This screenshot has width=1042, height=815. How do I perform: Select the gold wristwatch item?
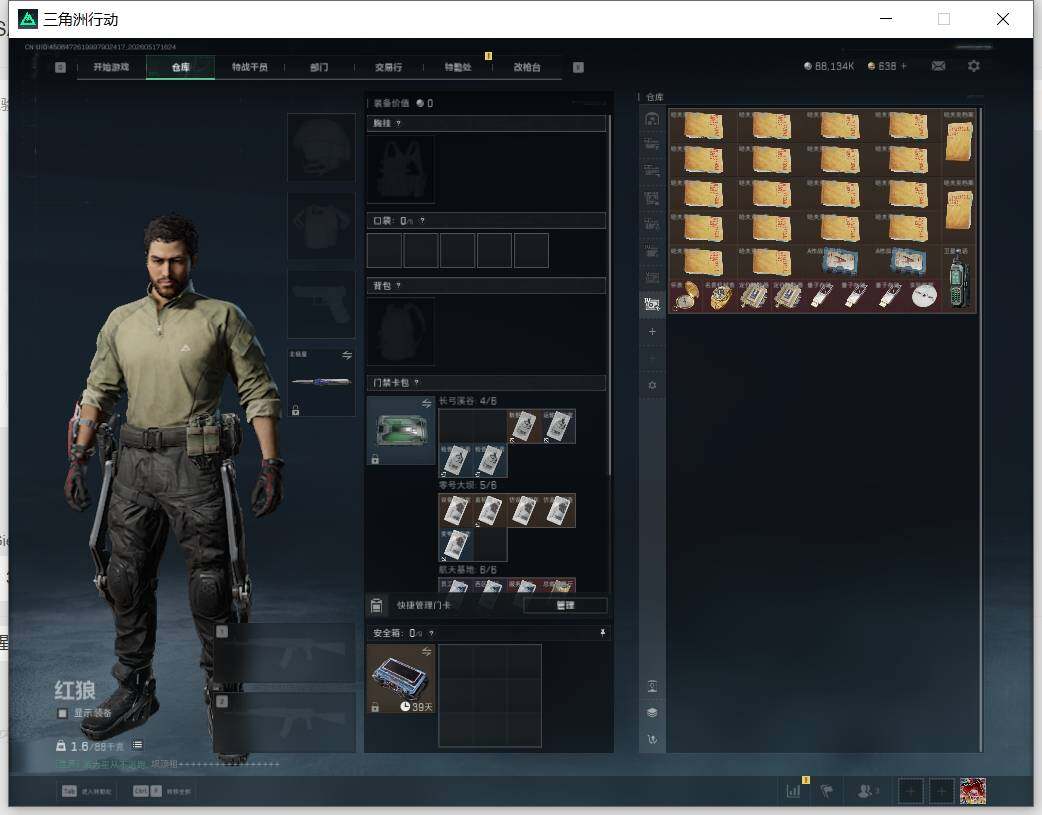tap(720, 296)
